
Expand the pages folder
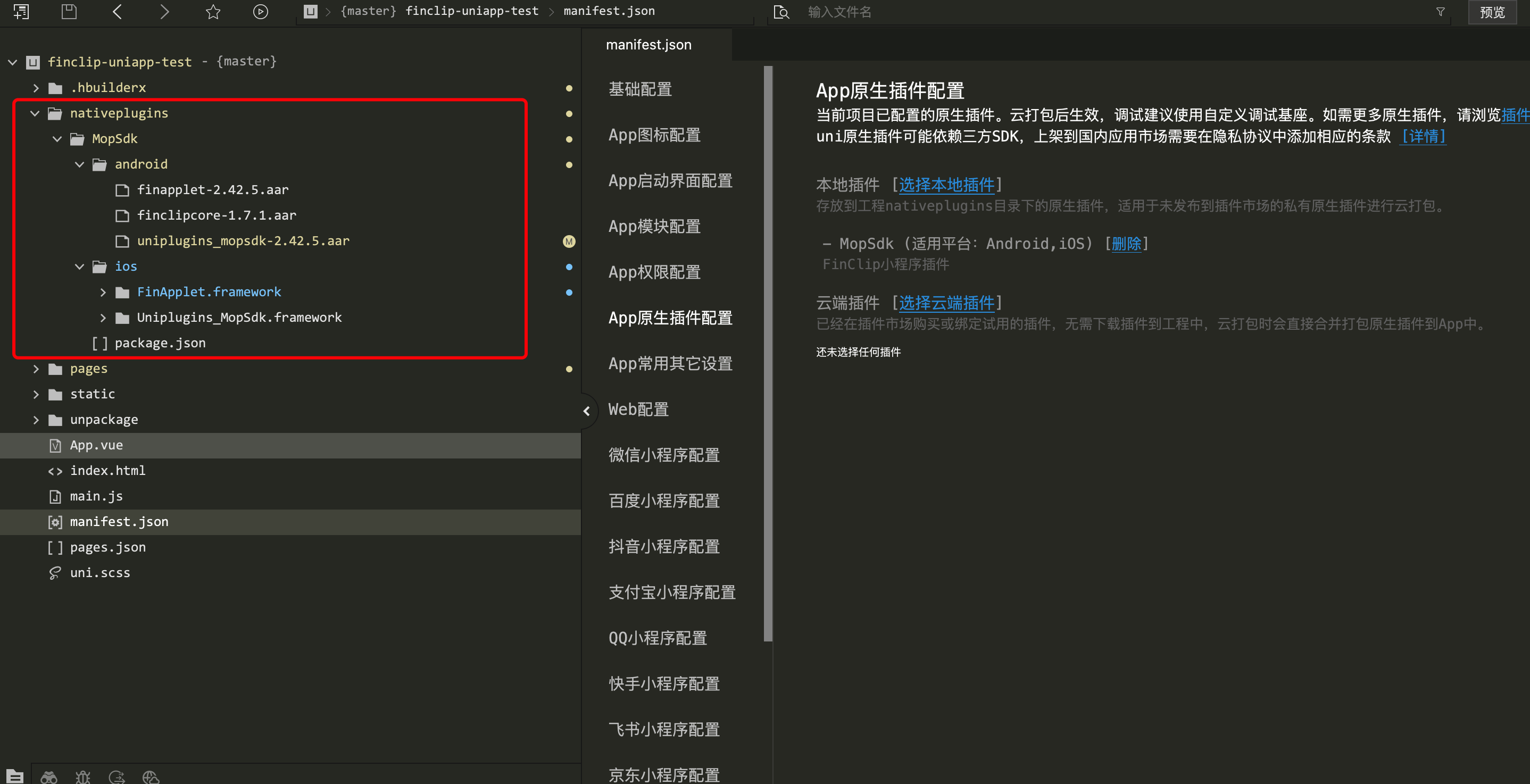(36, 369)
